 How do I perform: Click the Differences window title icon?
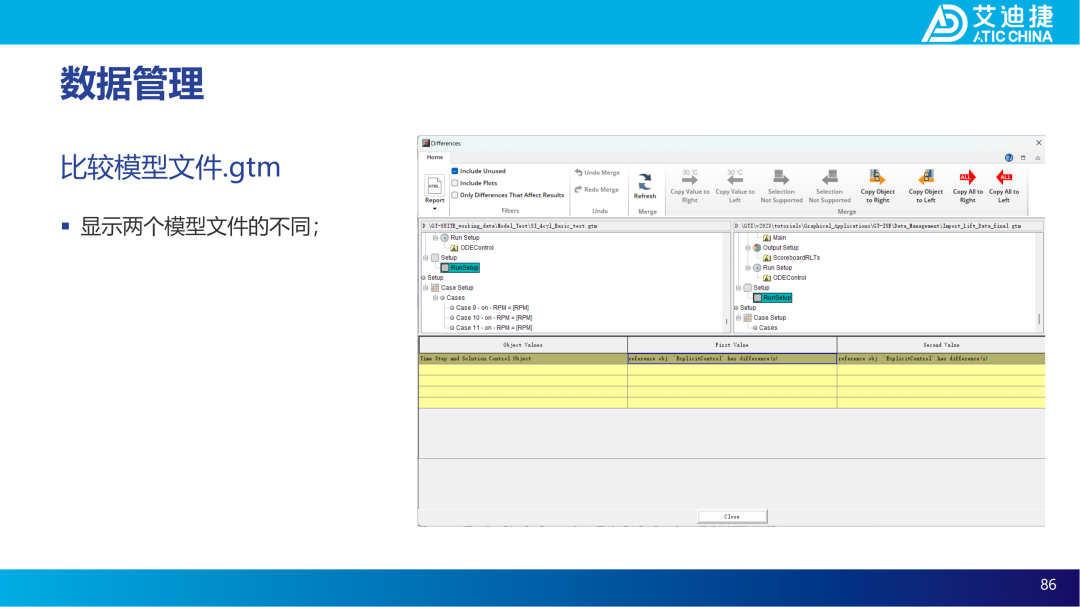pos(426,143)
